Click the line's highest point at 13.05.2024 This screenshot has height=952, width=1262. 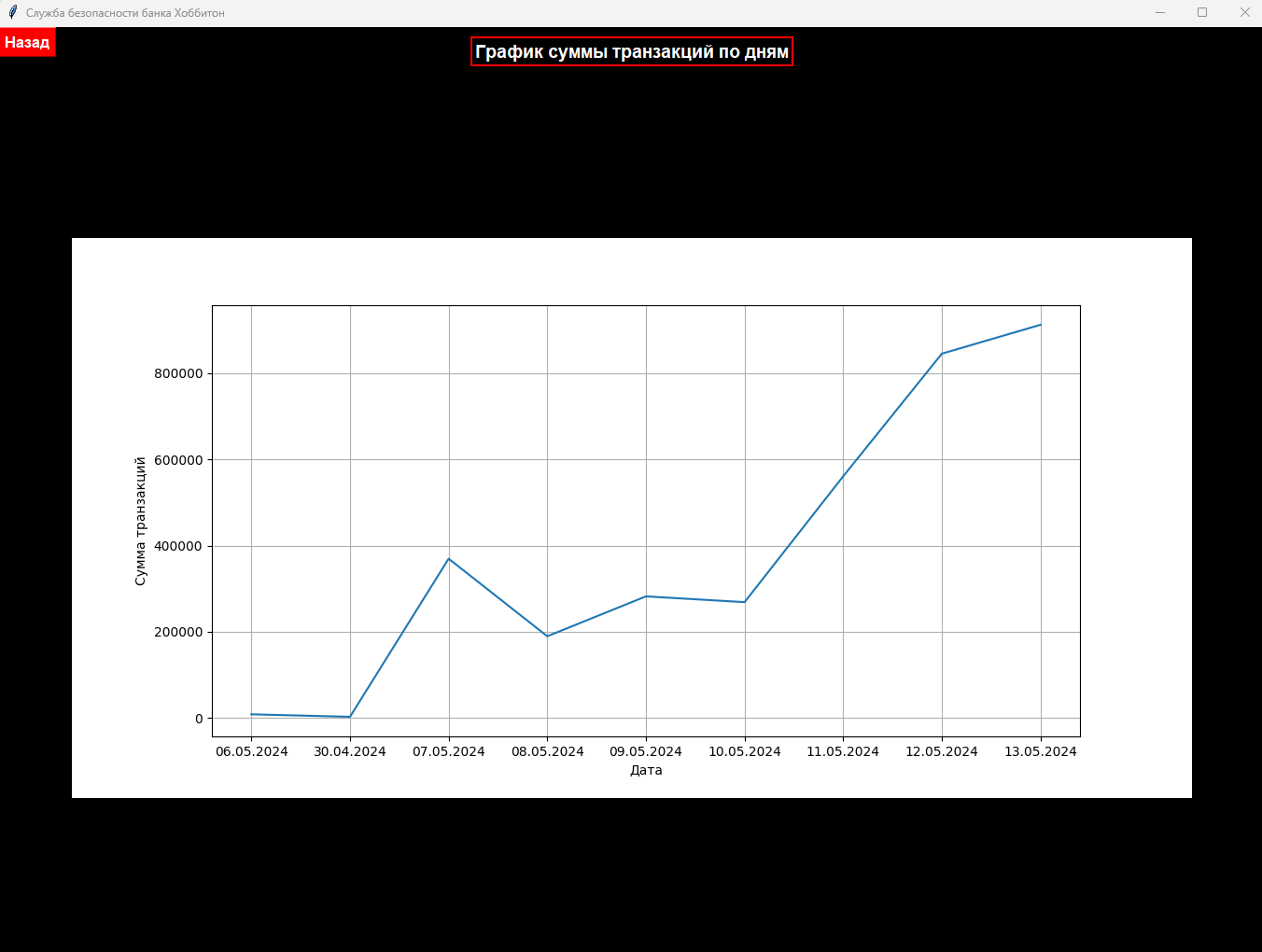[1041, 325]
